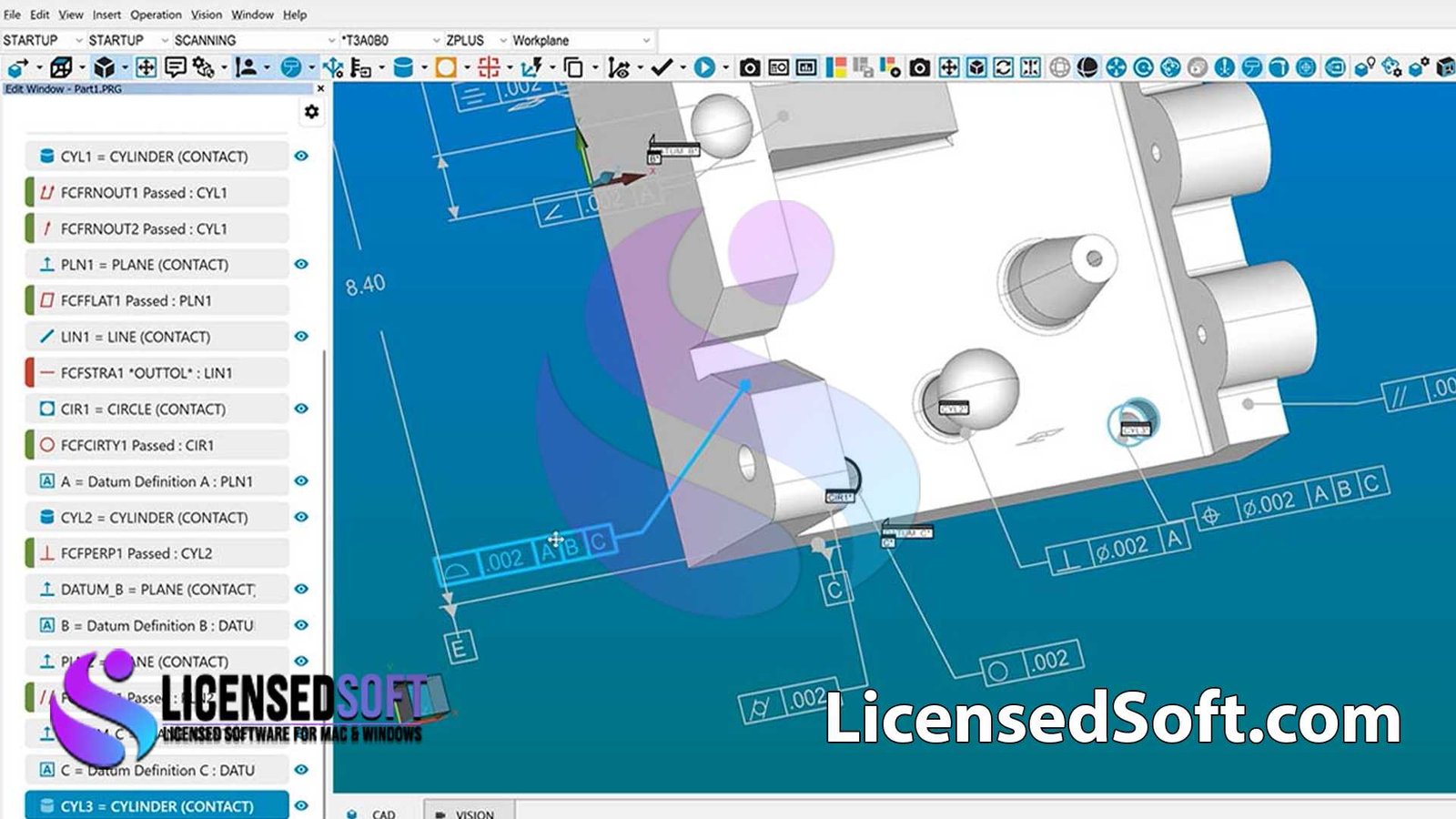This screenshot has width=1456, height=819.
Task: Click the inward collapse arrows icon
Action: [1030, 67]
